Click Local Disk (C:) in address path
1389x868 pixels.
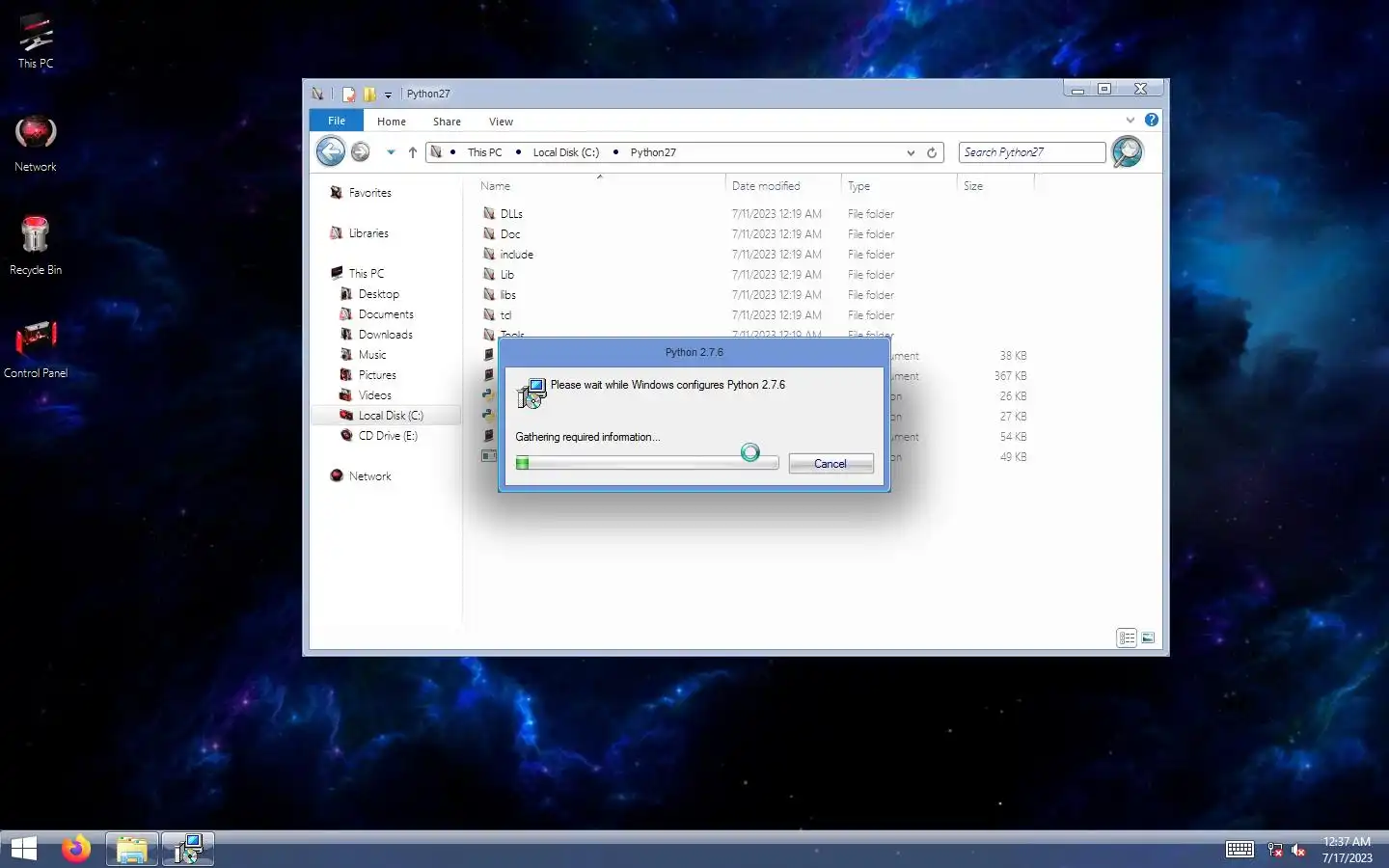click(566, 152)
